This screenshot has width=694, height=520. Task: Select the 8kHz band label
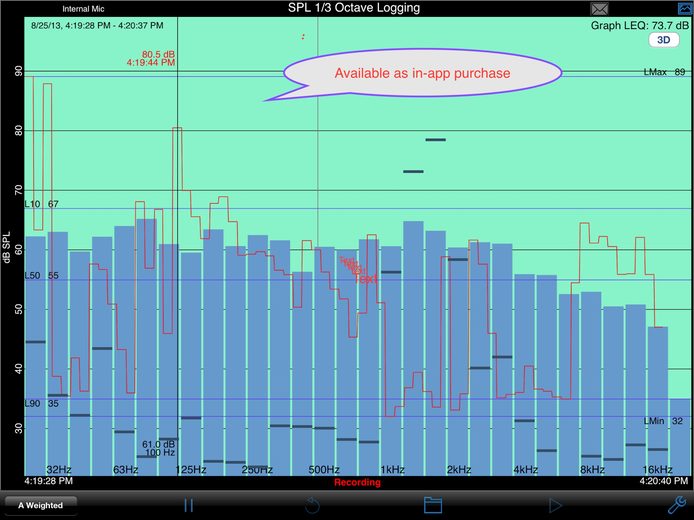[592, 470]
